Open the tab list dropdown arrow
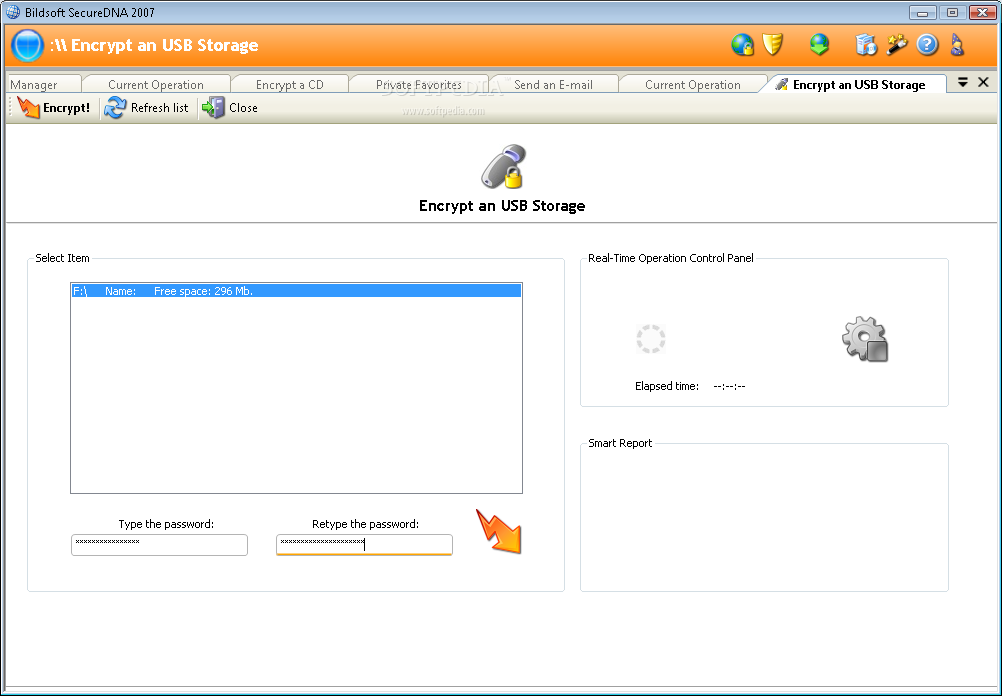This screenshot has height=696, width=1002. (963, 82)
